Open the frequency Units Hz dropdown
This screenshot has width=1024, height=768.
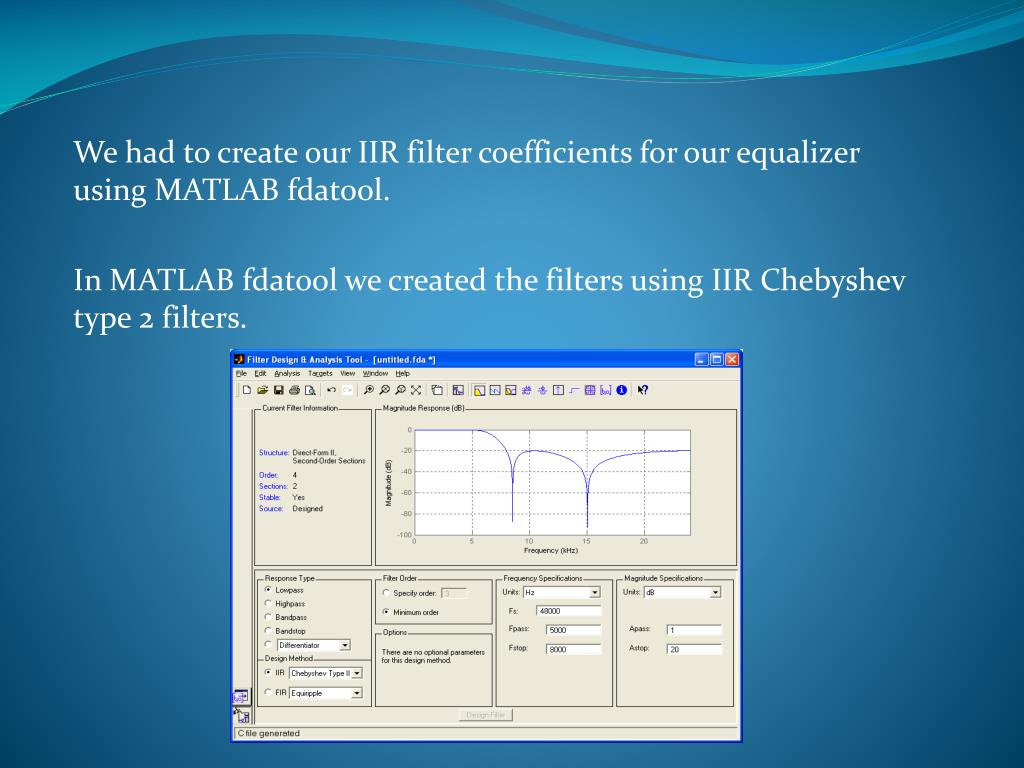[594, 592]
